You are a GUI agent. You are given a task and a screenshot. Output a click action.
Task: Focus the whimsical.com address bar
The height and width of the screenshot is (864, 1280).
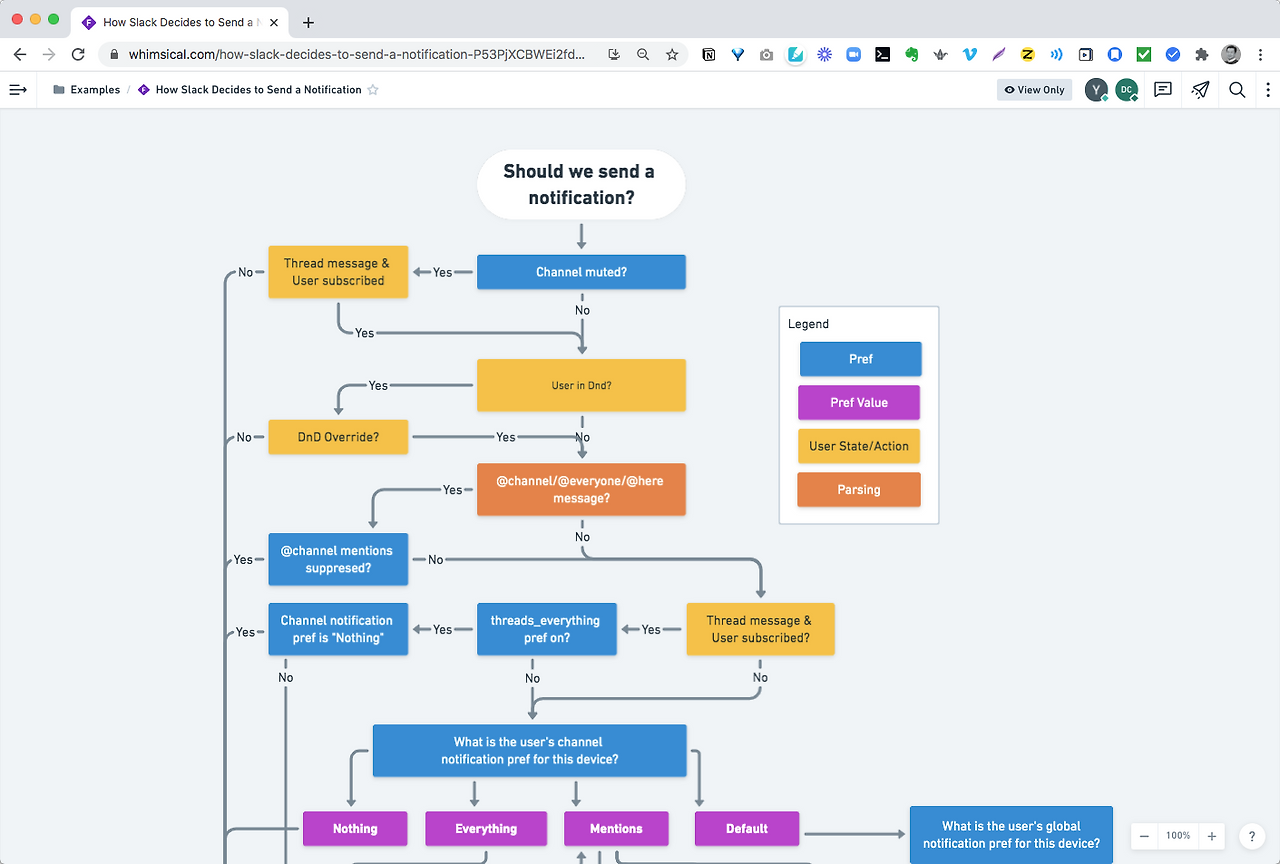pos(355,55)
